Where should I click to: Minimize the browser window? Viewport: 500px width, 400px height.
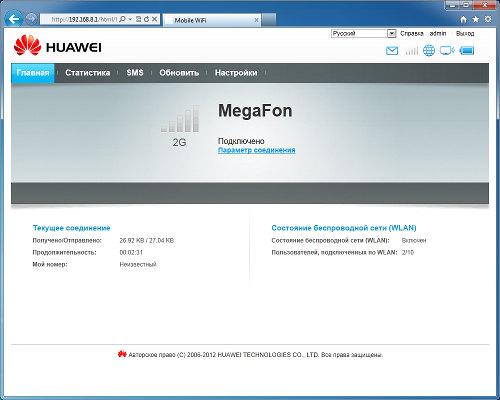tap(452, 5)
